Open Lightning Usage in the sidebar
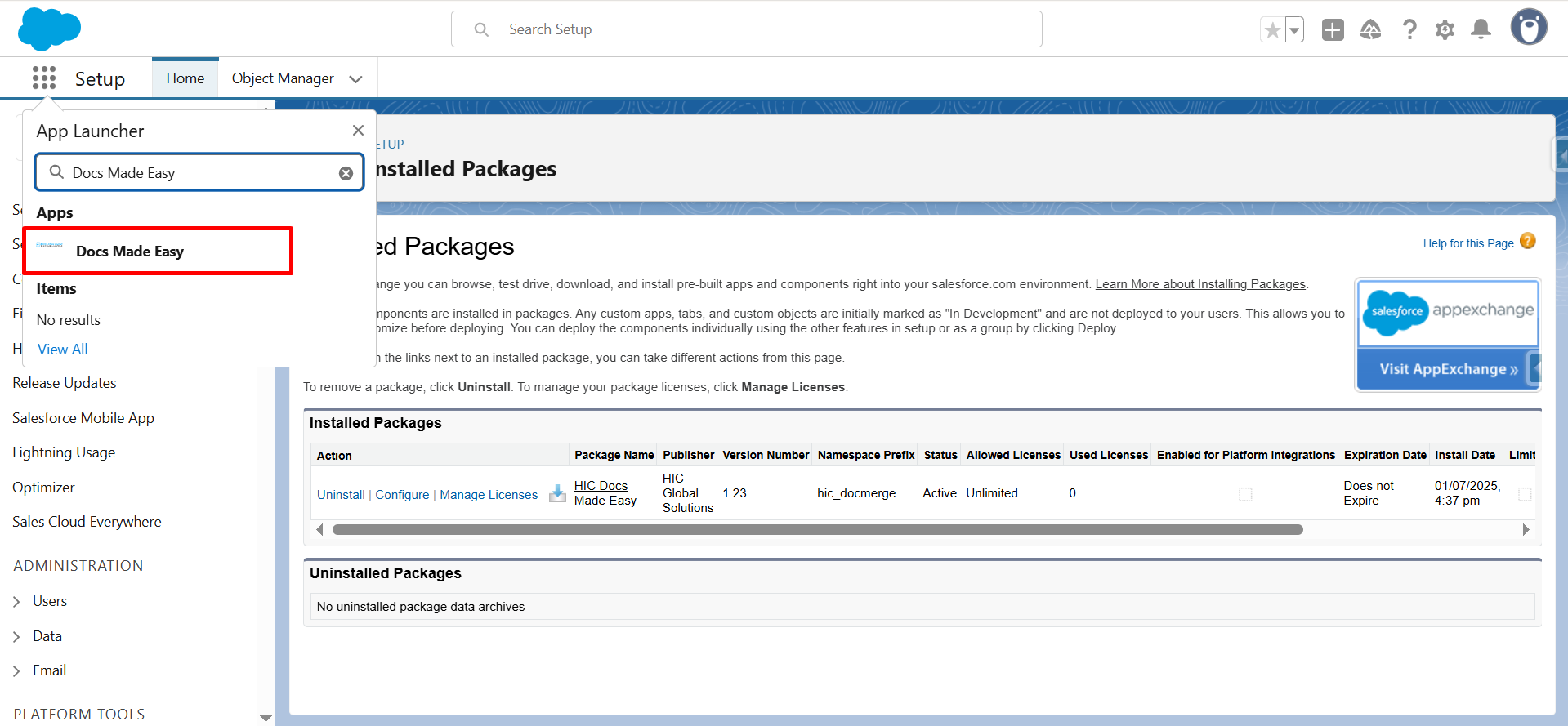 coord(64,452)
